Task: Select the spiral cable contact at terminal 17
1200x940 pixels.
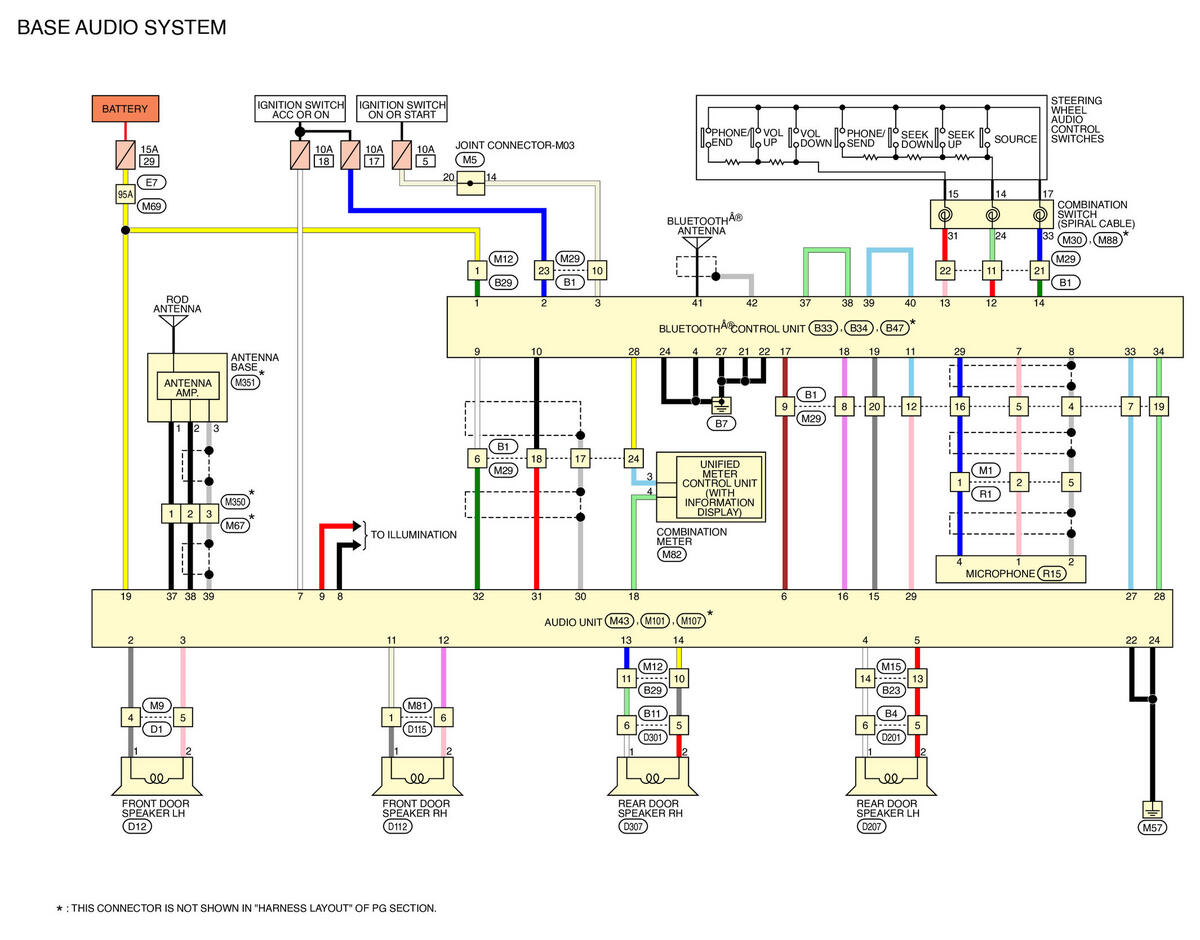Action: (x=1039, y=214)
